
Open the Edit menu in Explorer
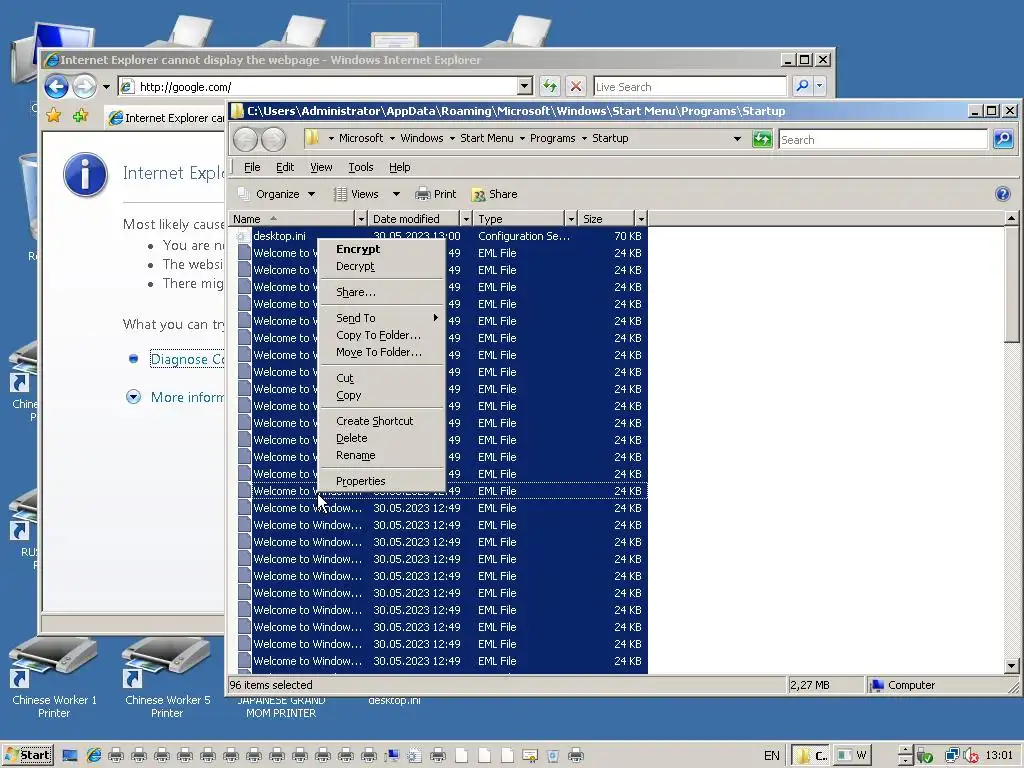(285, 167)
